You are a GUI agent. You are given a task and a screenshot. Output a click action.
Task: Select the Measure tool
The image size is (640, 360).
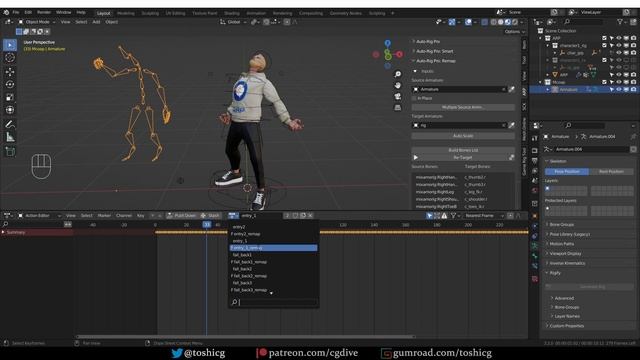[x=10, y=137]
